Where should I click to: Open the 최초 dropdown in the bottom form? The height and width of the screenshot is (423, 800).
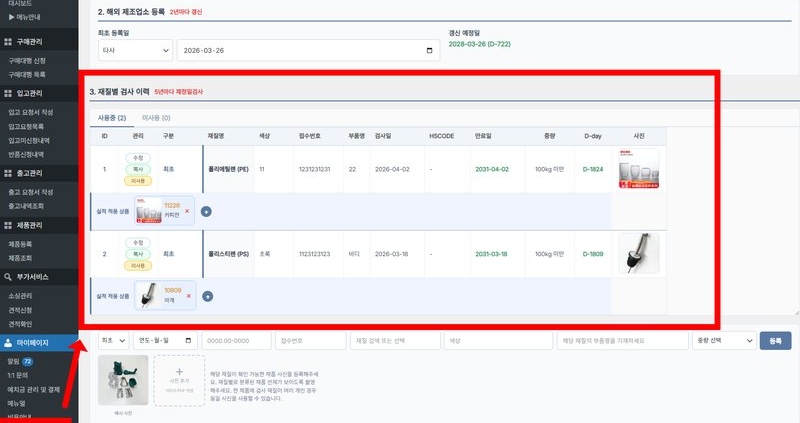(114, 341)
